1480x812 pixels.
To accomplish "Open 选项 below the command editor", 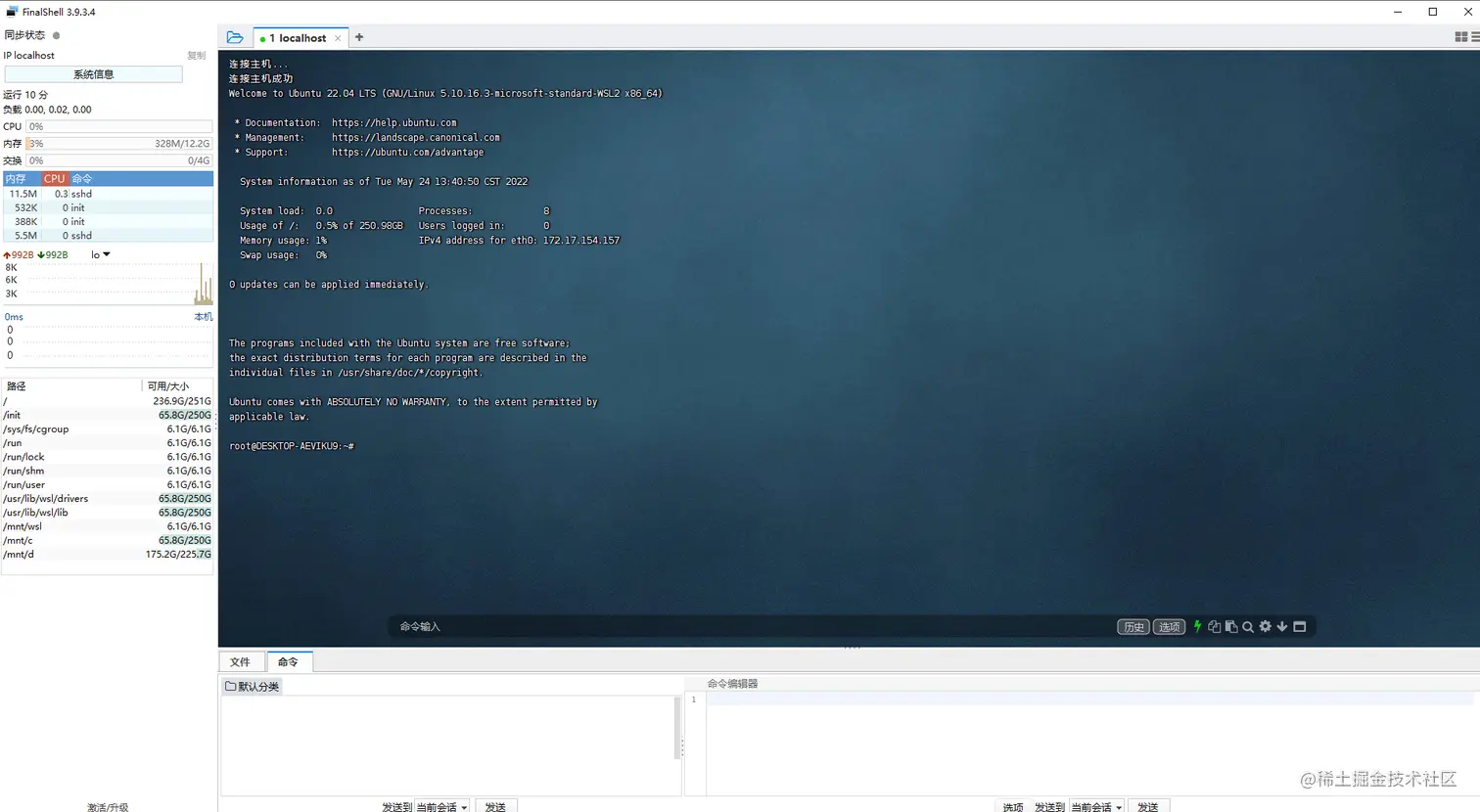I will 1013,807.
